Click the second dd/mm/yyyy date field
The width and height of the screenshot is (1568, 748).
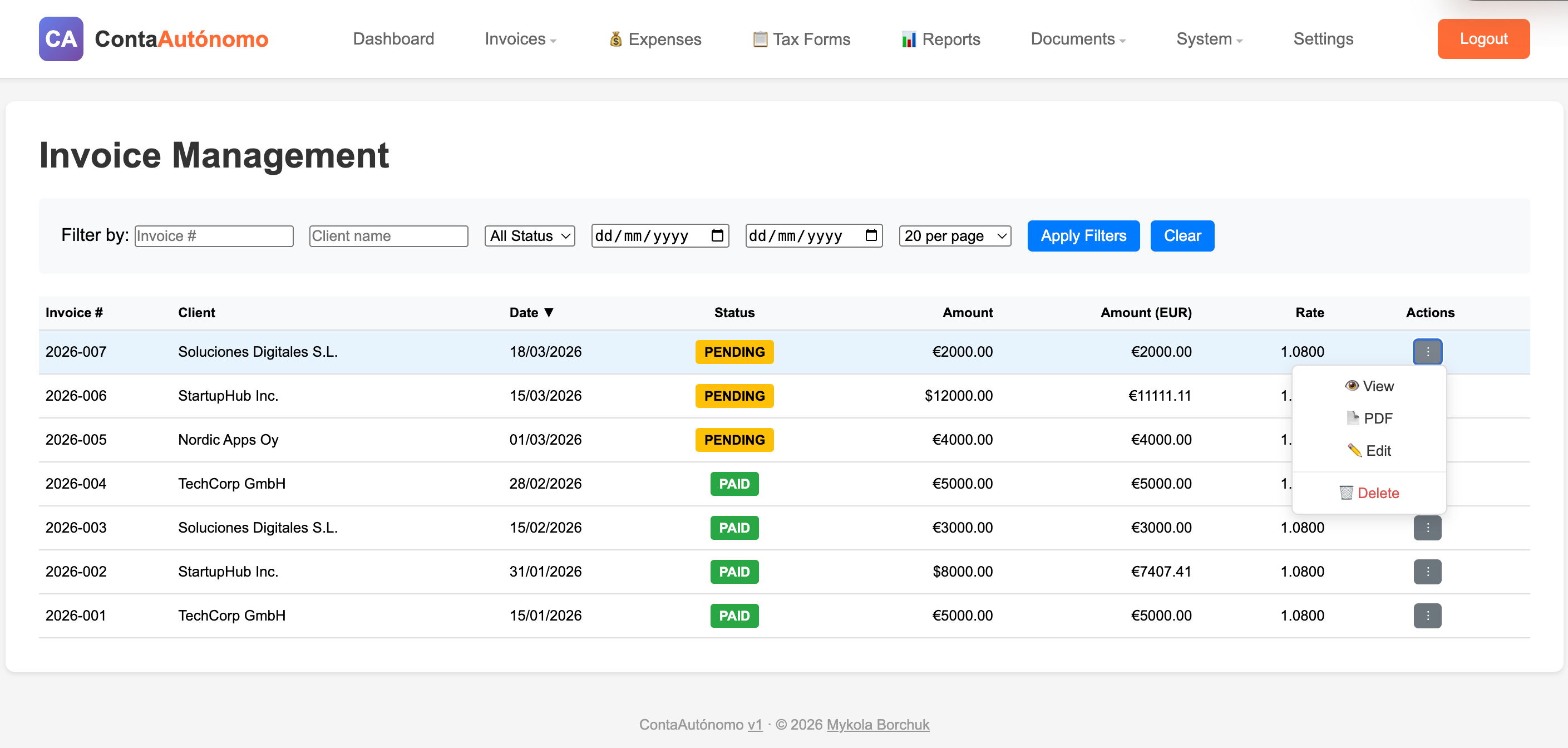(x=814, y=235)
